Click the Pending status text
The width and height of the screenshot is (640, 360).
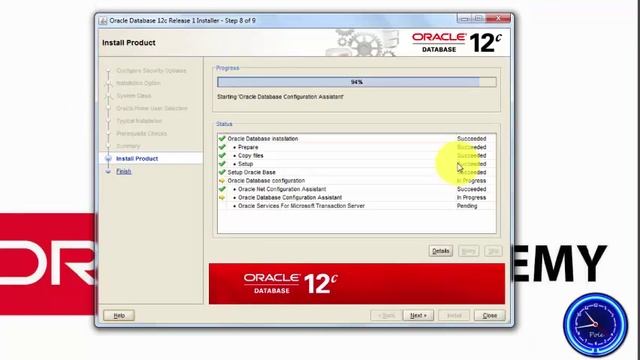point(467,206)
